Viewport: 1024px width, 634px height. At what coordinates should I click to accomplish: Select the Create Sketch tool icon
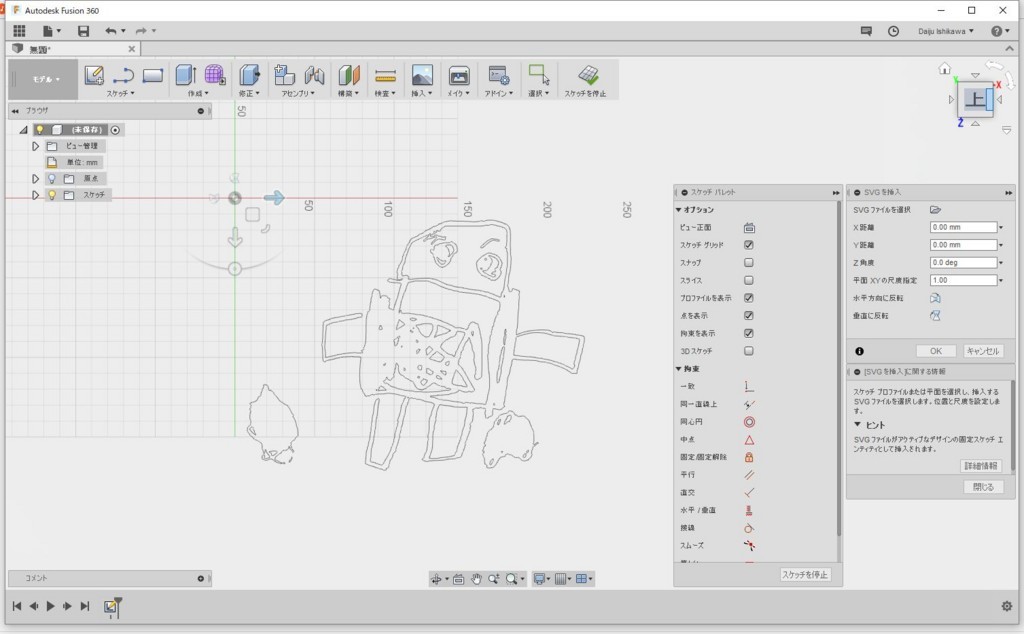pos(94,75)
